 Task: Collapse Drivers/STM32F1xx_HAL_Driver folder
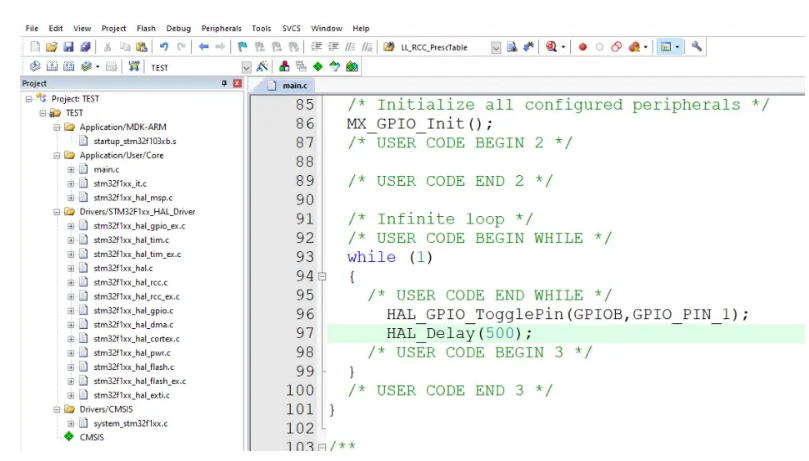click(57, 211)
